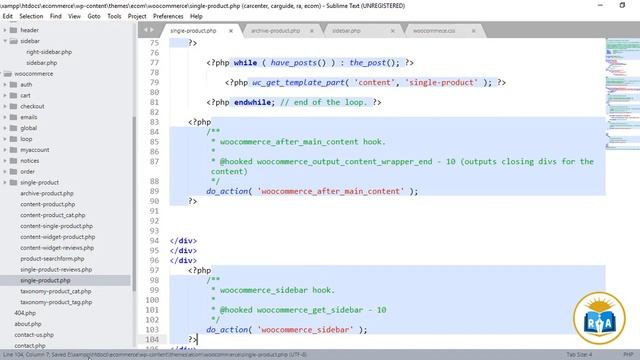Expand the loop folder
Screen dimensions: 640x360
[5, 139]
